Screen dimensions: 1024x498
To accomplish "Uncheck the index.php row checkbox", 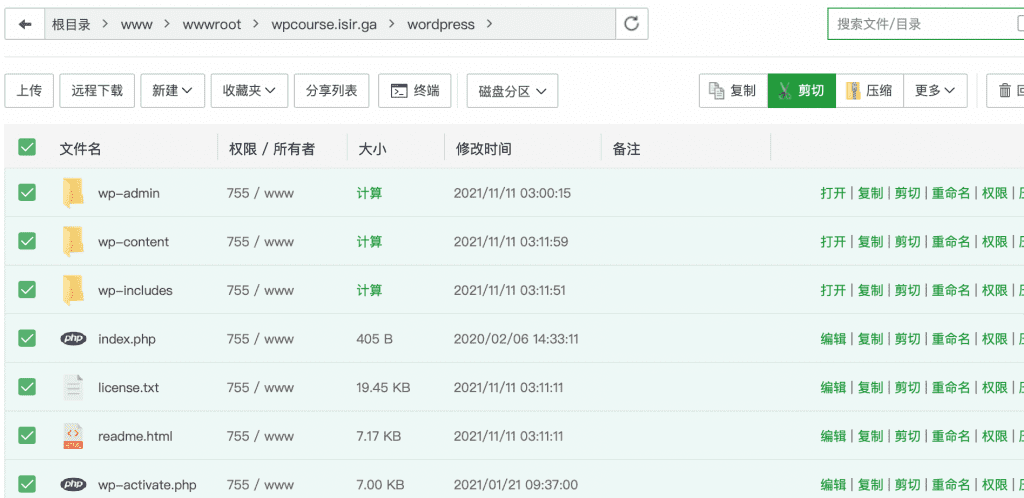I will 27,338.
